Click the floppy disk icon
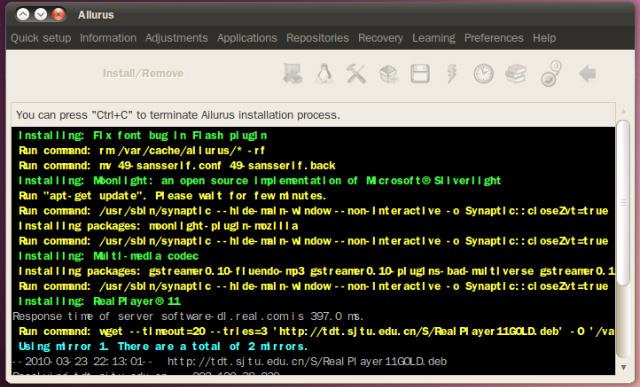This screenshot has height=387, width=640. tap(420, 74)
